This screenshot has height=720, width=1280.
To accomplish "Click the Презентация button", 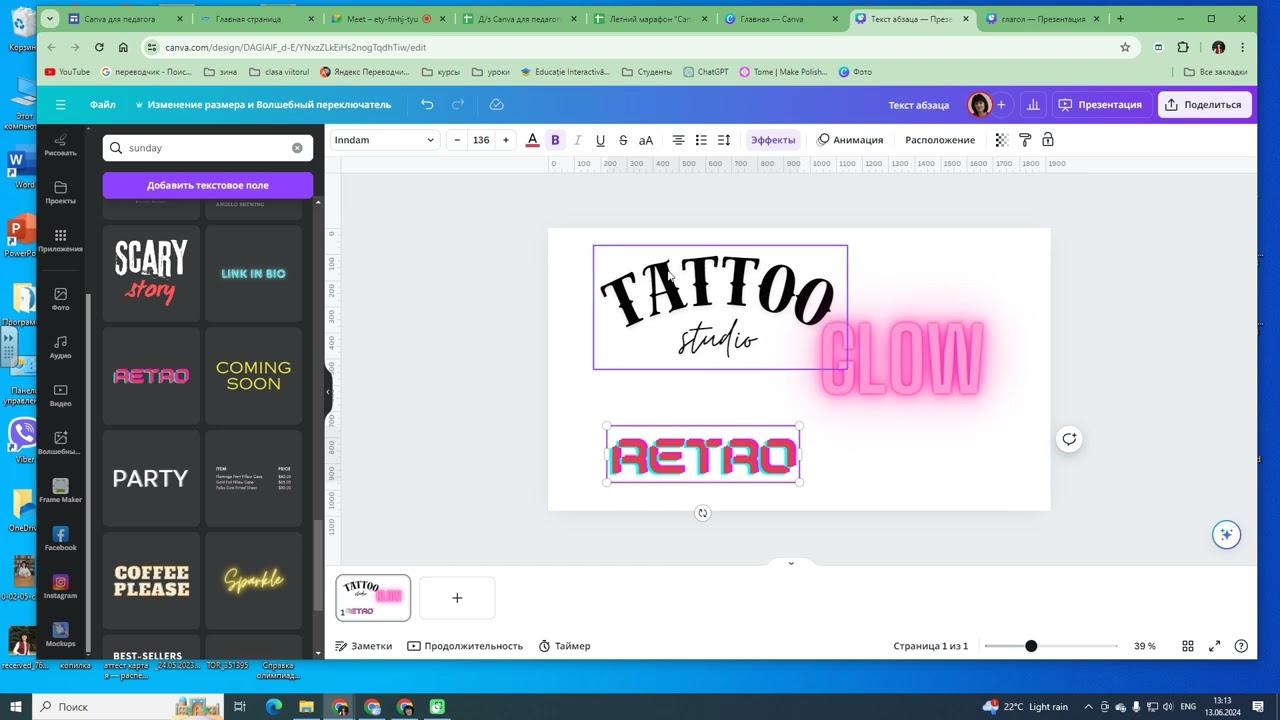I will (1100, 104).
